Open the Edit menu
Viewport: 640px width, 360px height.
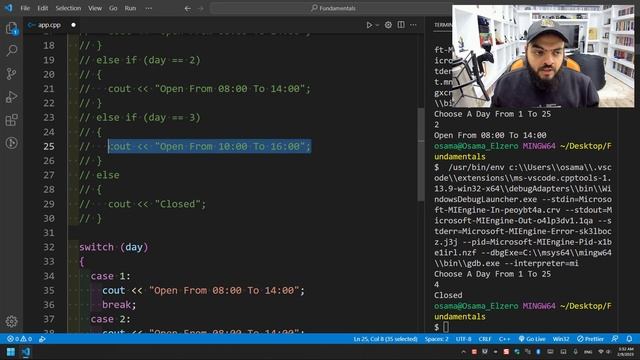coord(43,8)
